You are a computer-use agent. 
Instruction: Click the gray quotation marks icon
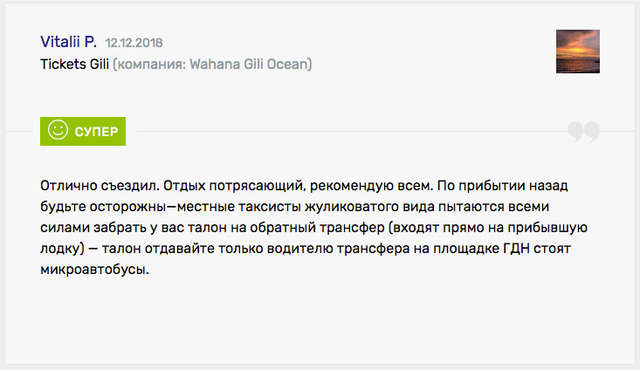(583, 131)
